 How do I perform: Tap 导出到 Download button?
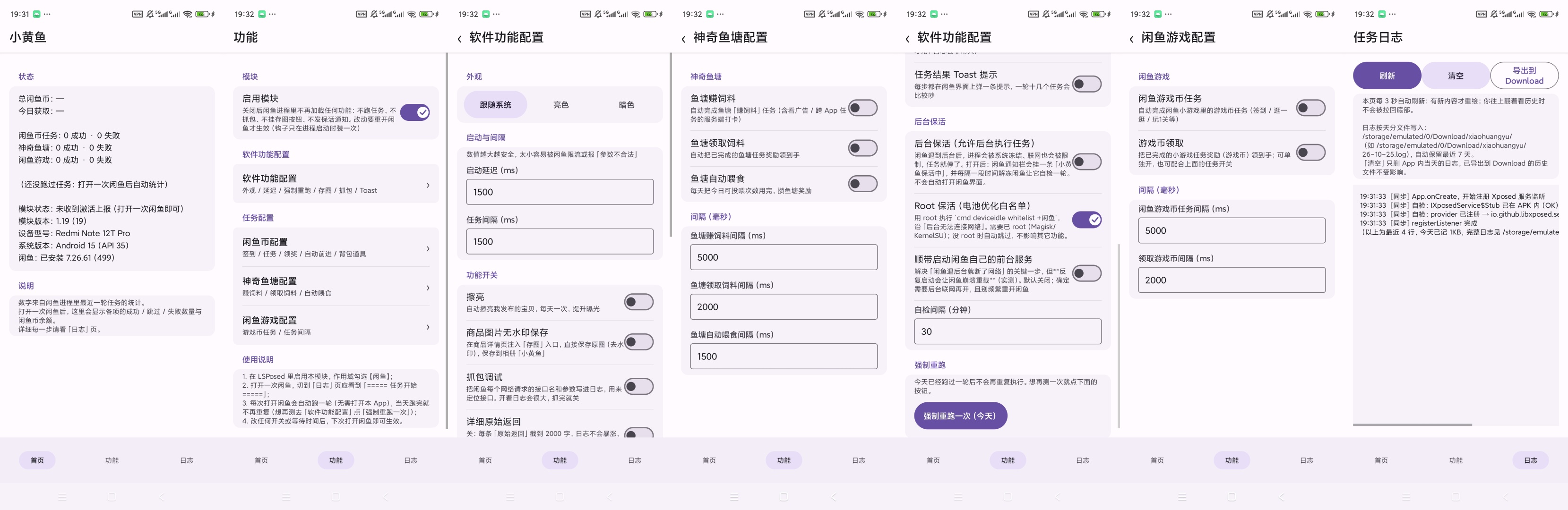click(x=1524, y=76)
